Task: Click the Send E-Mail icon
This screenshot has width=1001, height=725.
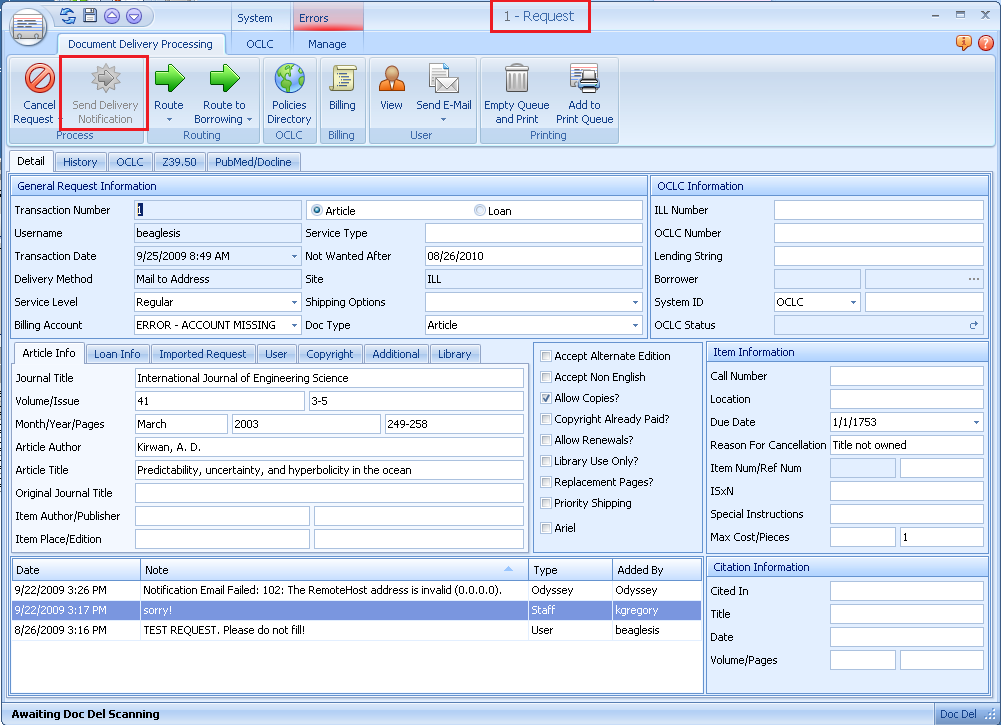Action: click(x=443, y=80)
